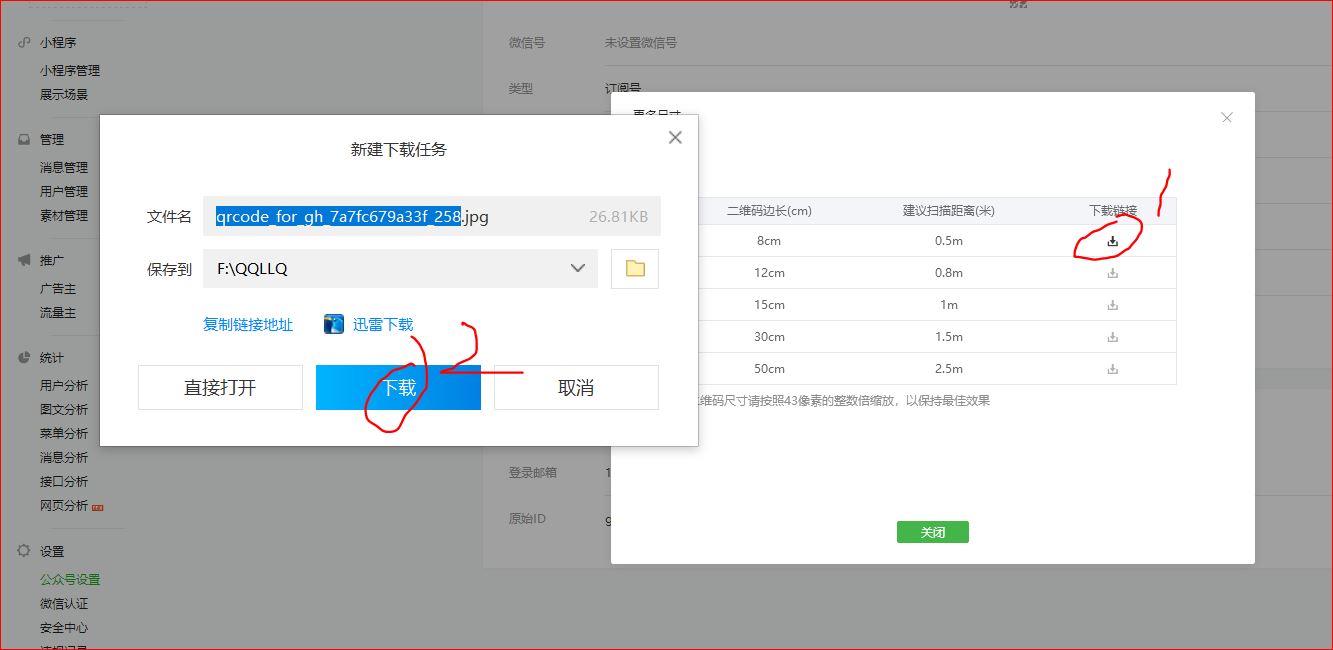This screenshot has height=650, width=1333.
Task: Click the 15cm cell in the size table
Action: 770,305
